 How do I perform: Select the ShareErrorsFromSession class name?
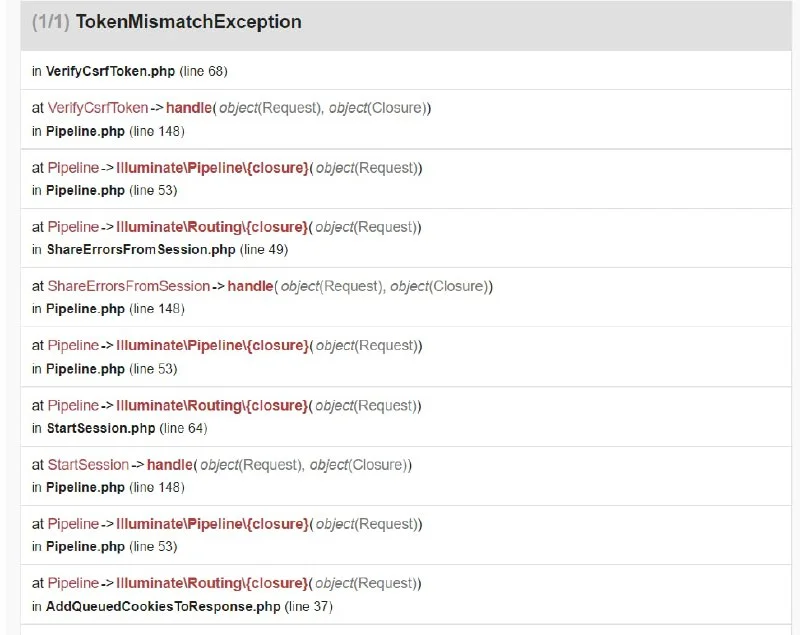pyautogui.click(x=129, y=286)
